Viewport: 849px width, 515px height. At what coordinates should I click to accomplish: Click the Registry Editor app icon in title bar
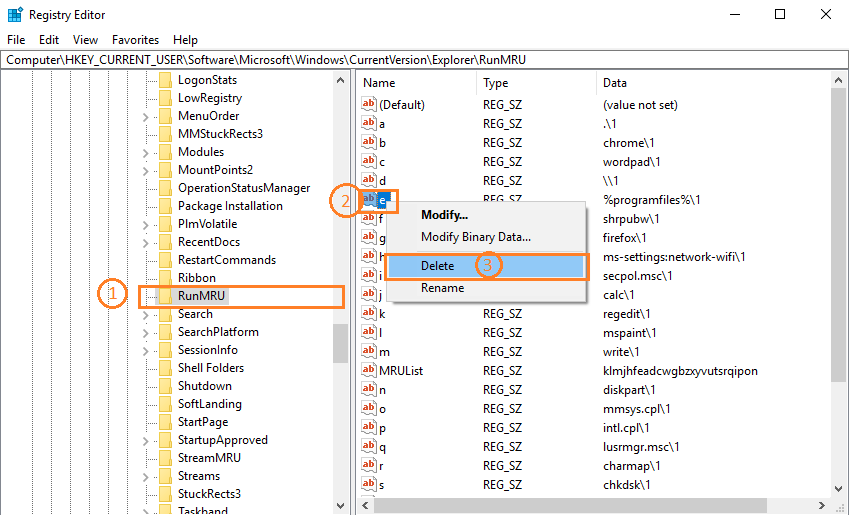[15, 15]
